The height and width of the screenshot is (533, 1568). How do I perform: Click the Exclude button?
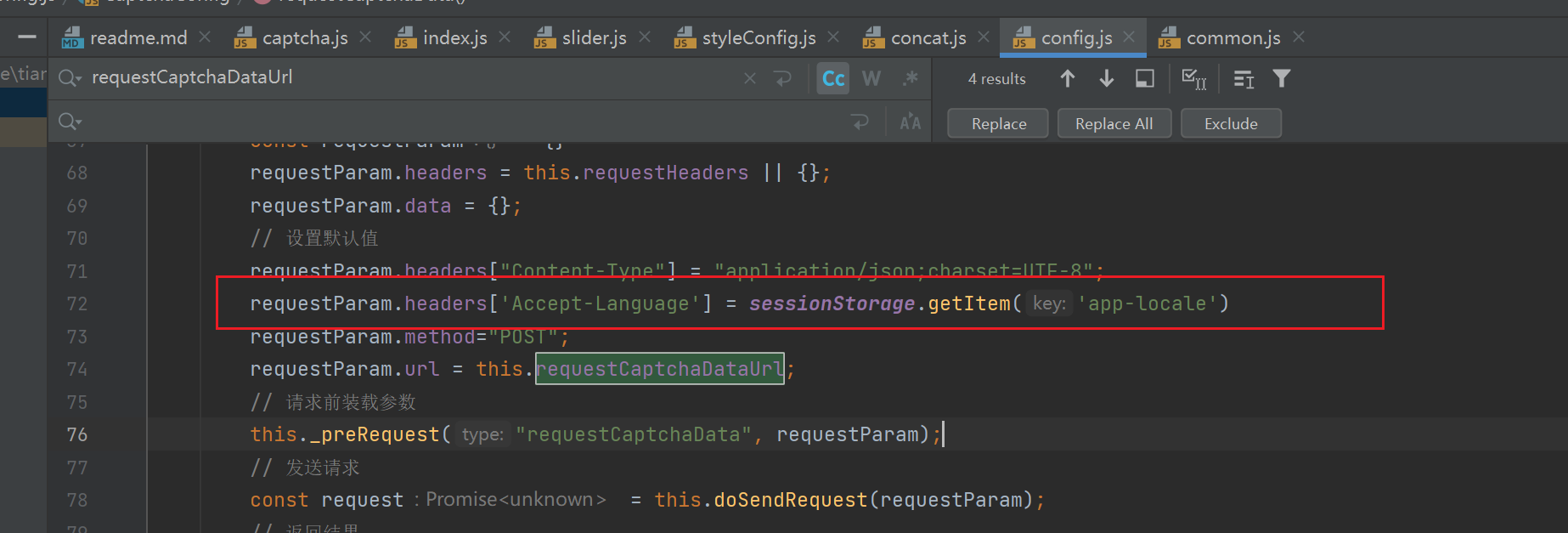1231,123
